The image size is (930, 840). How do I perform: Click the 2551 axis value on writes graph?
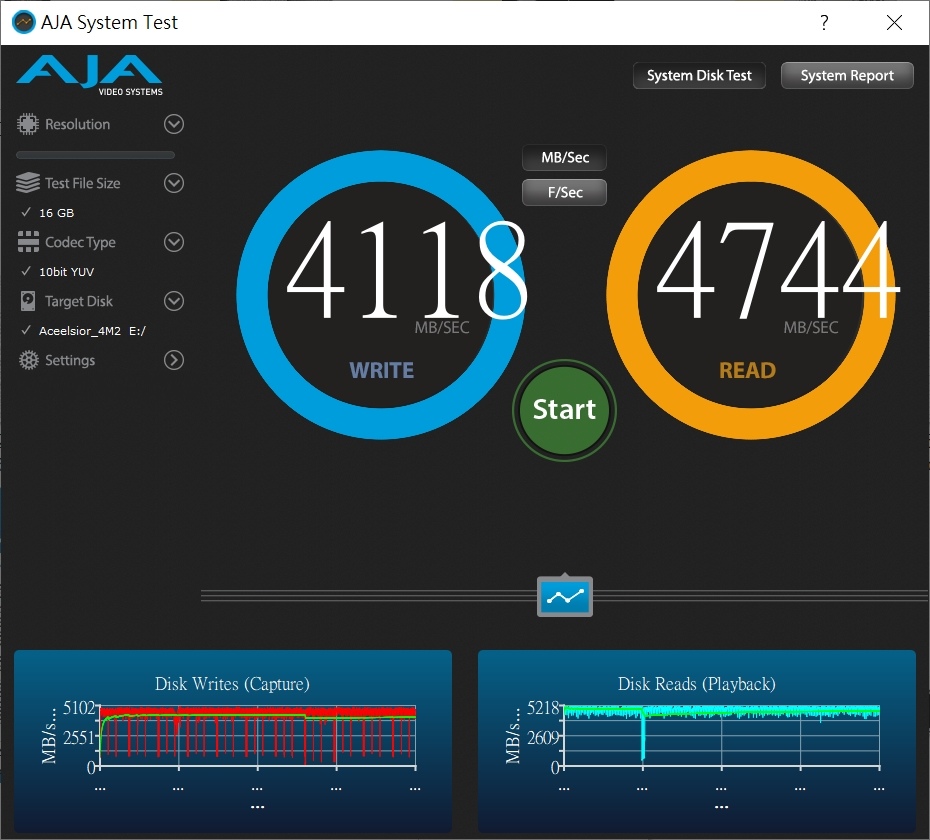point(79,738)
